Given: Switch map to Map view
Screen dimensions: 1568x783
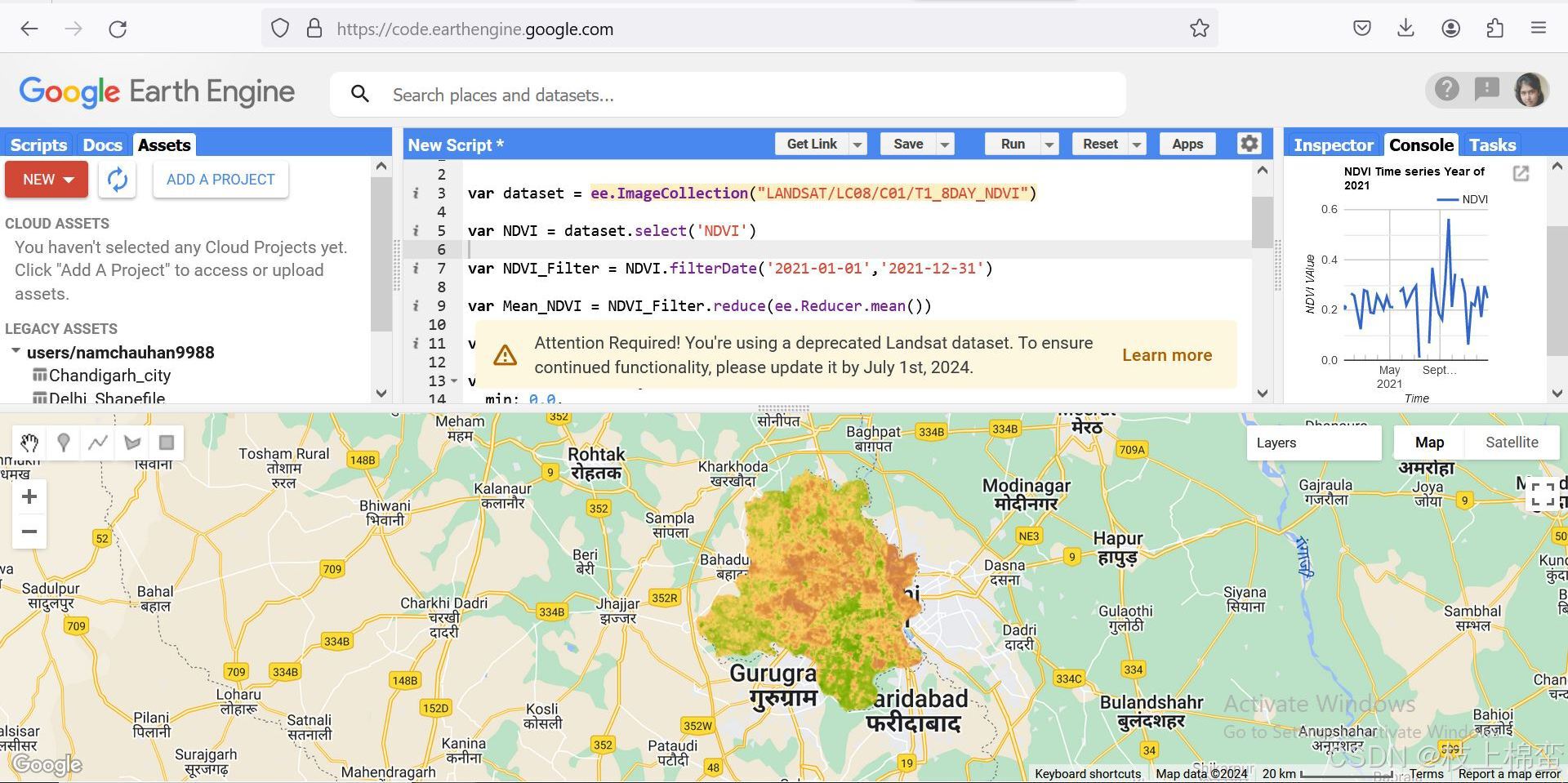Looking at the screenshot, I should click(1429, 443).
